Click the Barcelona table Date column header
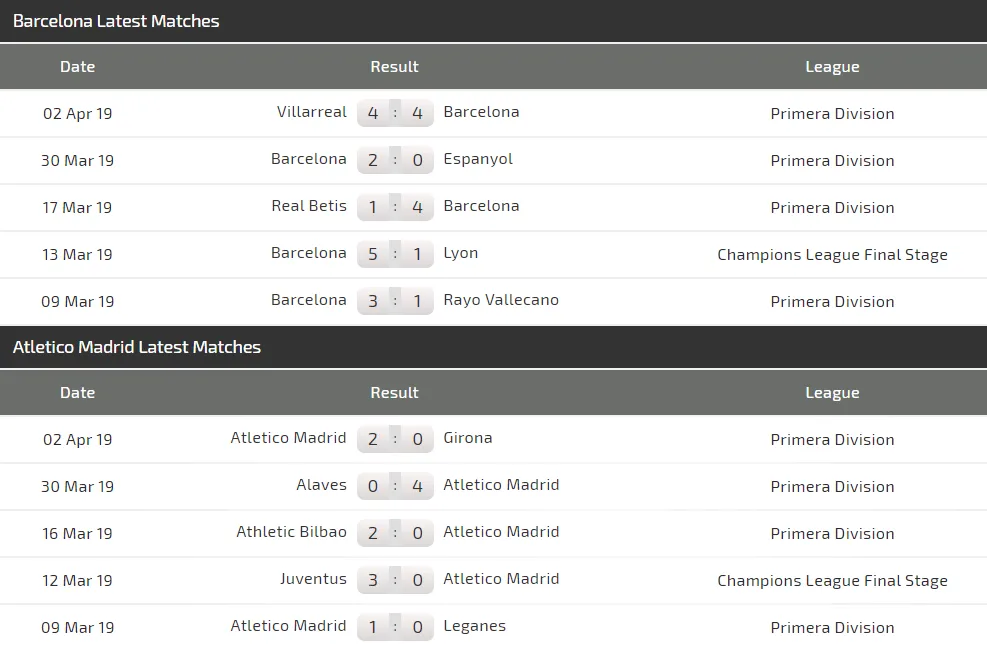987x650 pixels. click(x=77, y=67)
